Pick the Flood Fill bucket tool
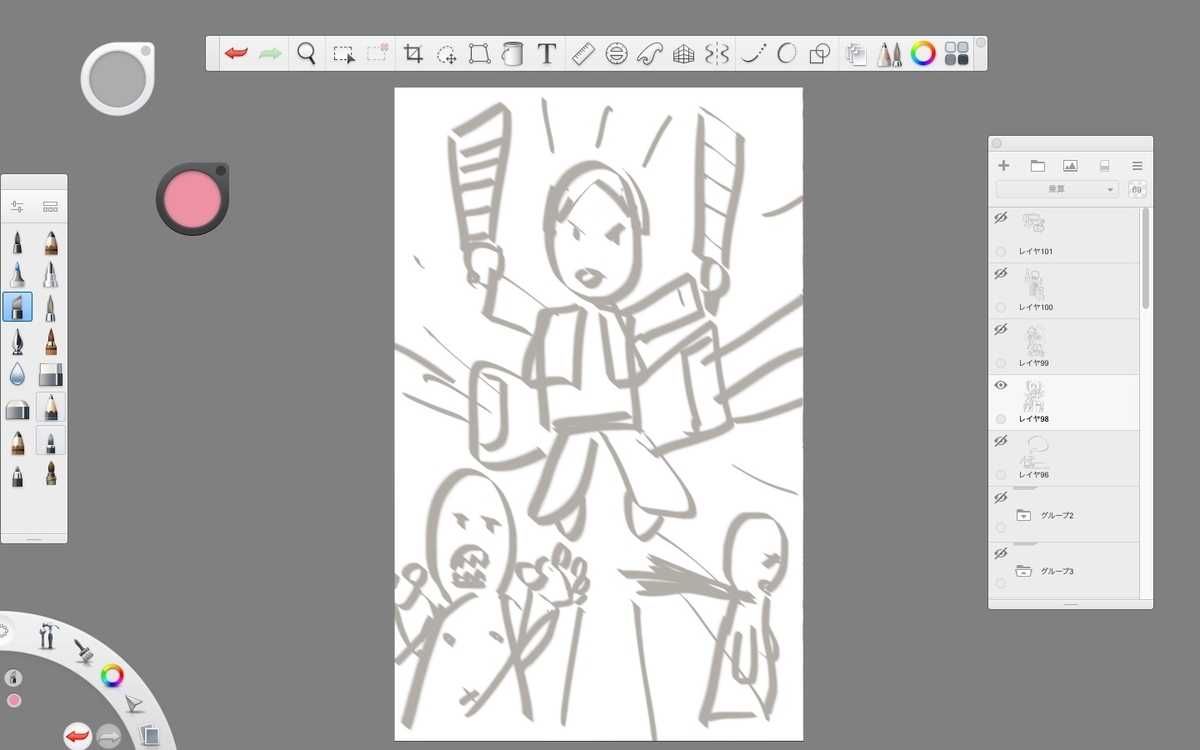The image size is (1200, 750). (512, 54)
